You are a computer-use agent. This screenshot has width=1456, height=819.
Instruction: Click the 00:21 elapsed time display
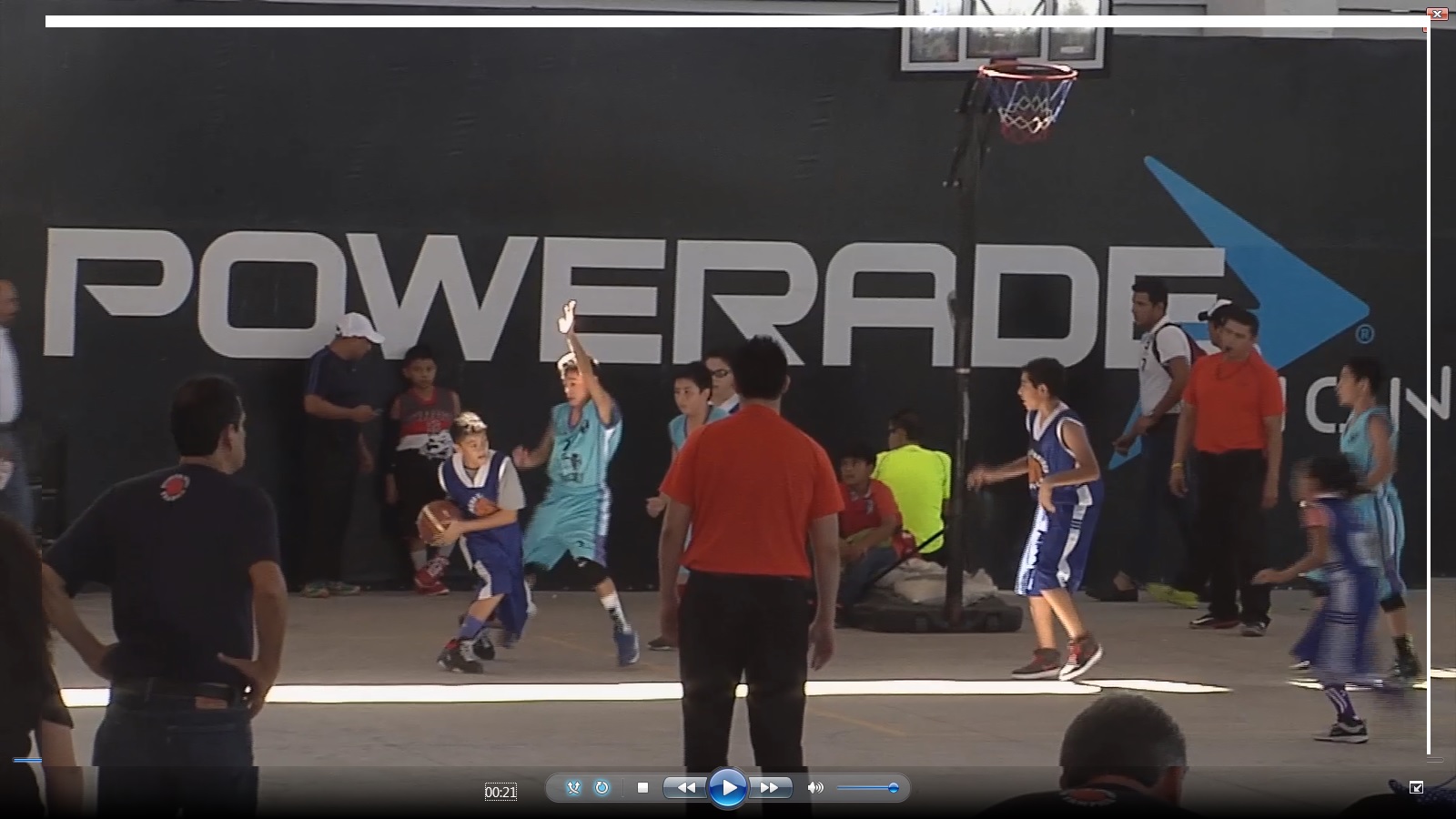(500, 792)
